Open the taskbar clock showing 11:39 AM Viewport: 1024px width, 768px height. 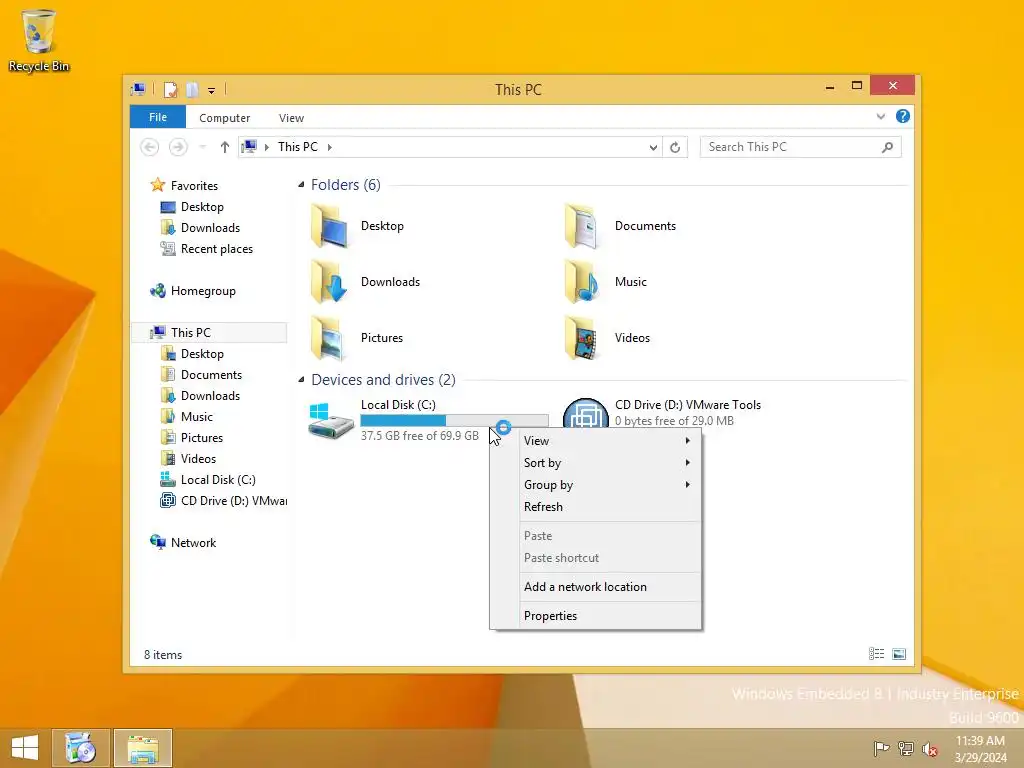[980, 748]
